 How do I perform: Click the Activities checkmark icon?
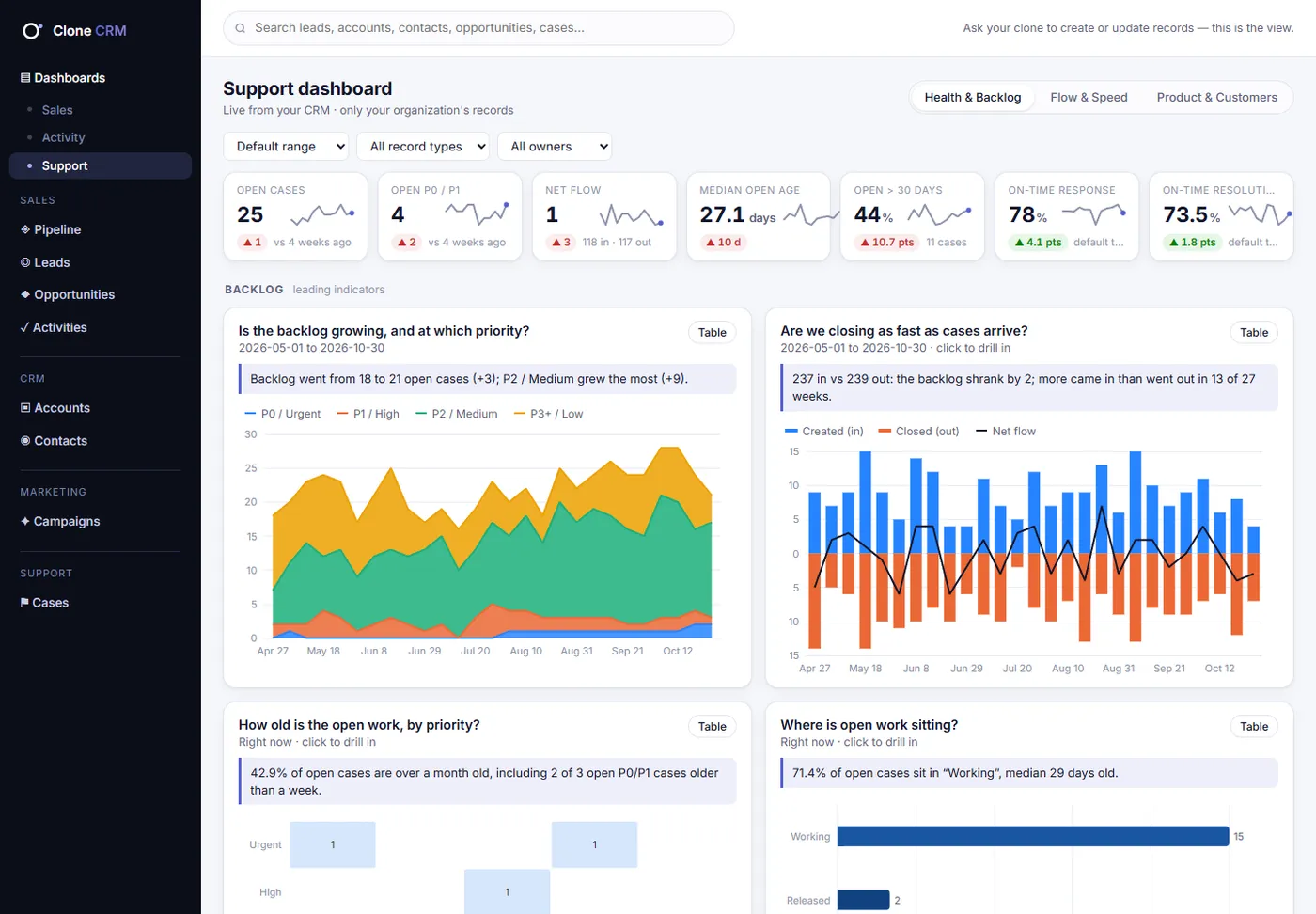click(x=24, y=327)
